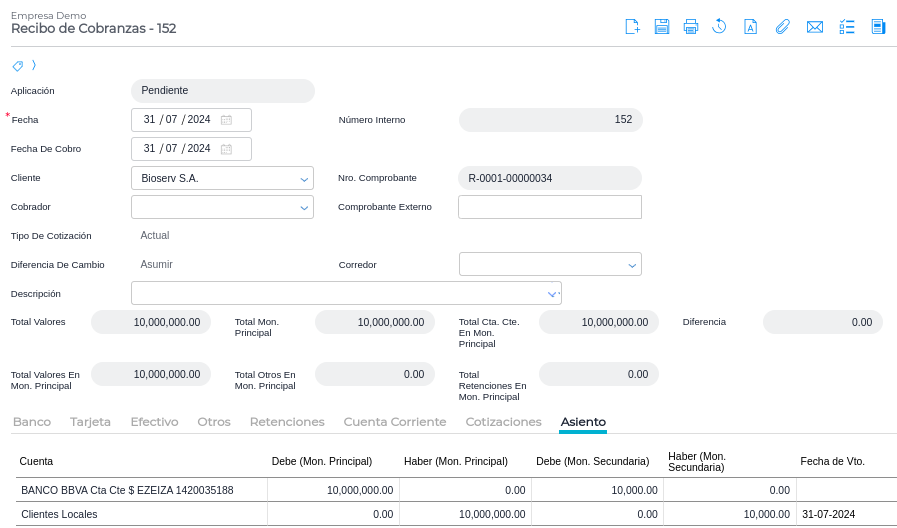Click the Comprobante Externo input field
This screenshot has height=528, width=897.
549,207
